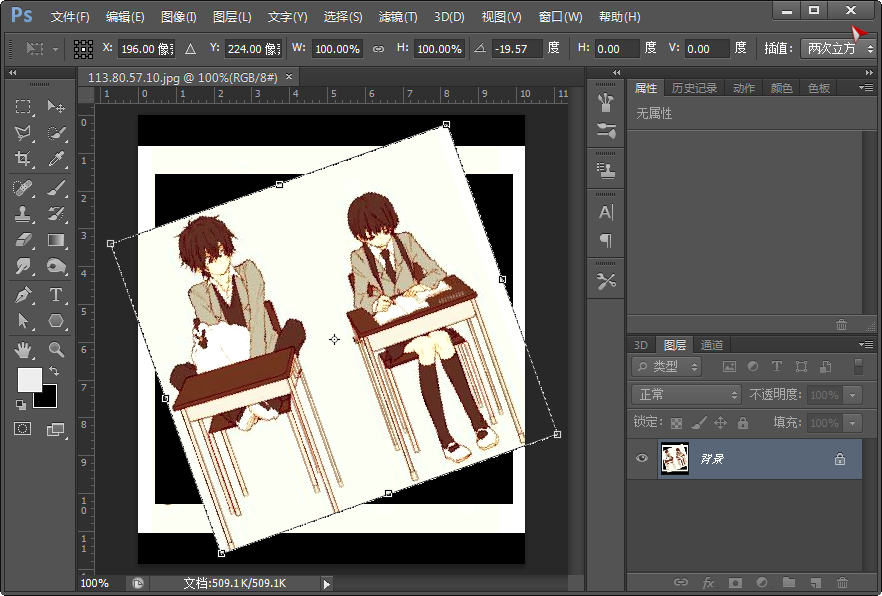
Task: Toggle lock position icon
Action: point(721,423)
